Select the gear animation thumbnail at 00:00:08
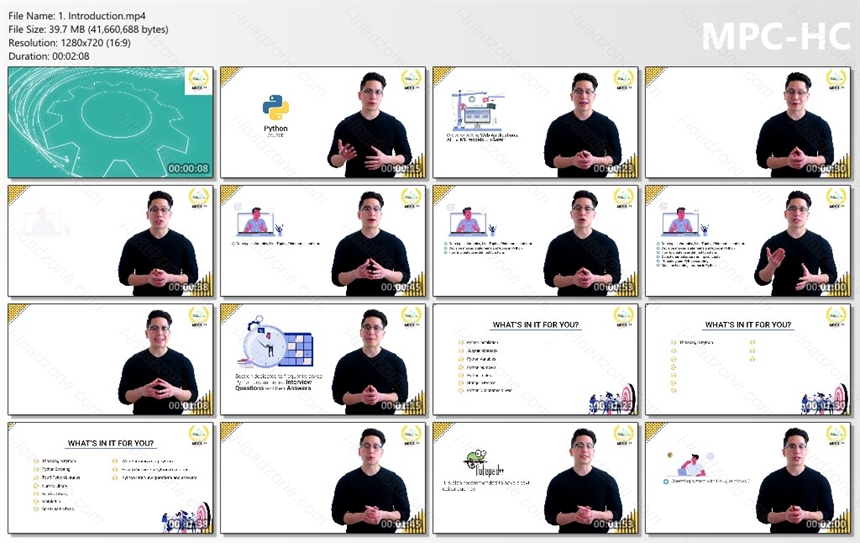Image resolution: width=860 pixels, height=543 pixels. pyautogui.click(x=111, y=122)
